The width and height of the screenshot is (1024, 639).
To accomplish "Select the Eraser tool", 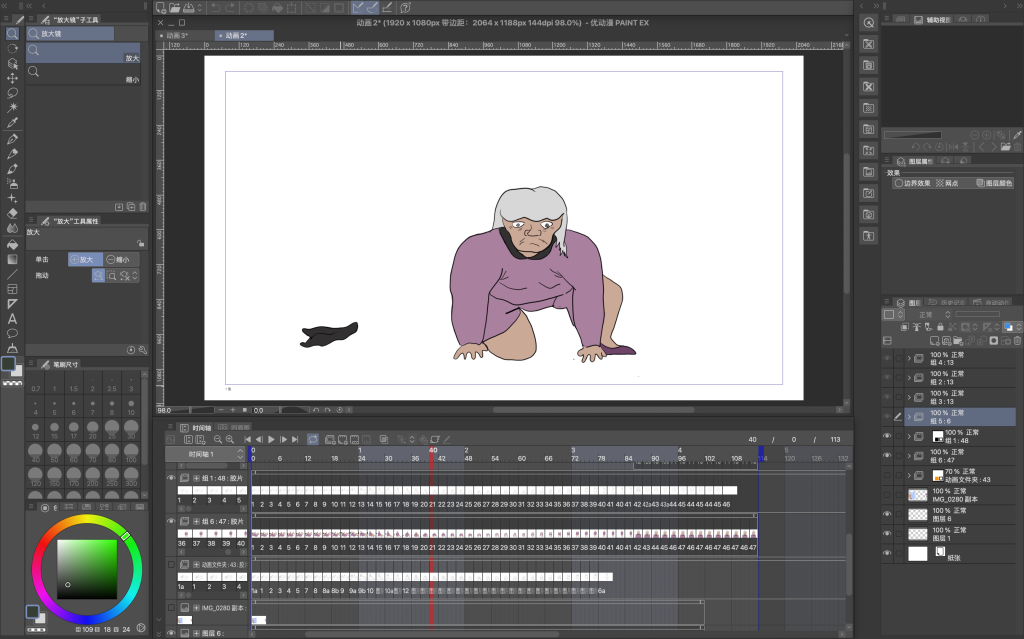I will tap(12, 213).
